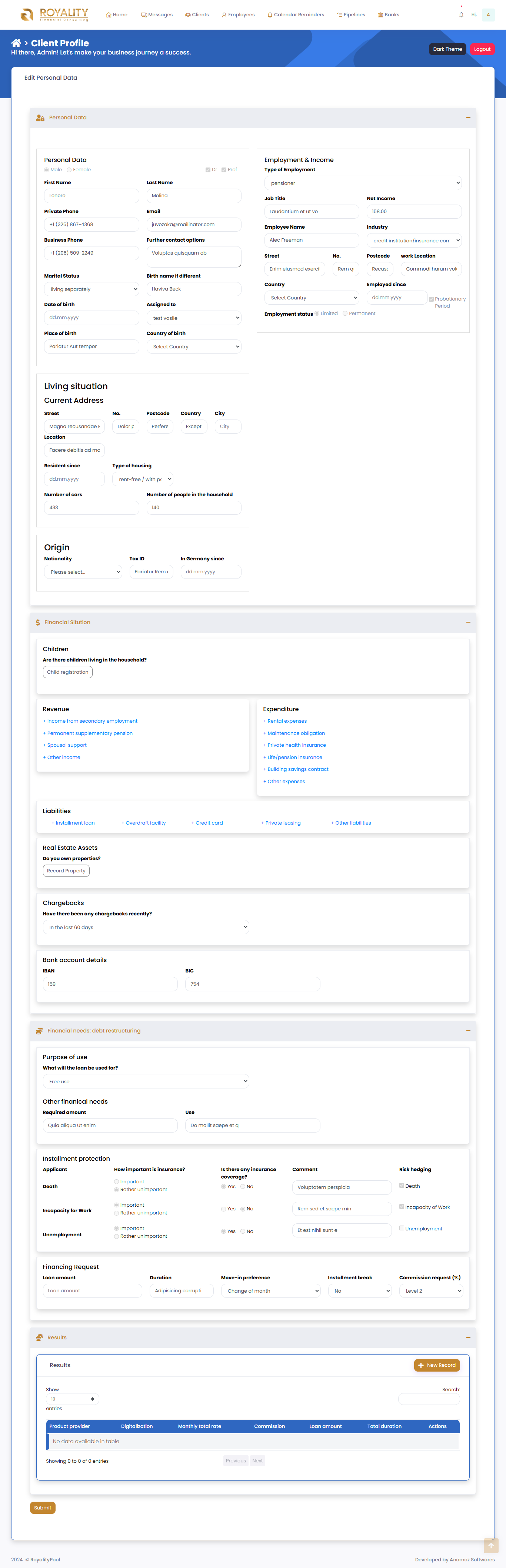Open the Commission request dropdown
Viewport: 506px width, 1568px height.
tap(430, 1291)
